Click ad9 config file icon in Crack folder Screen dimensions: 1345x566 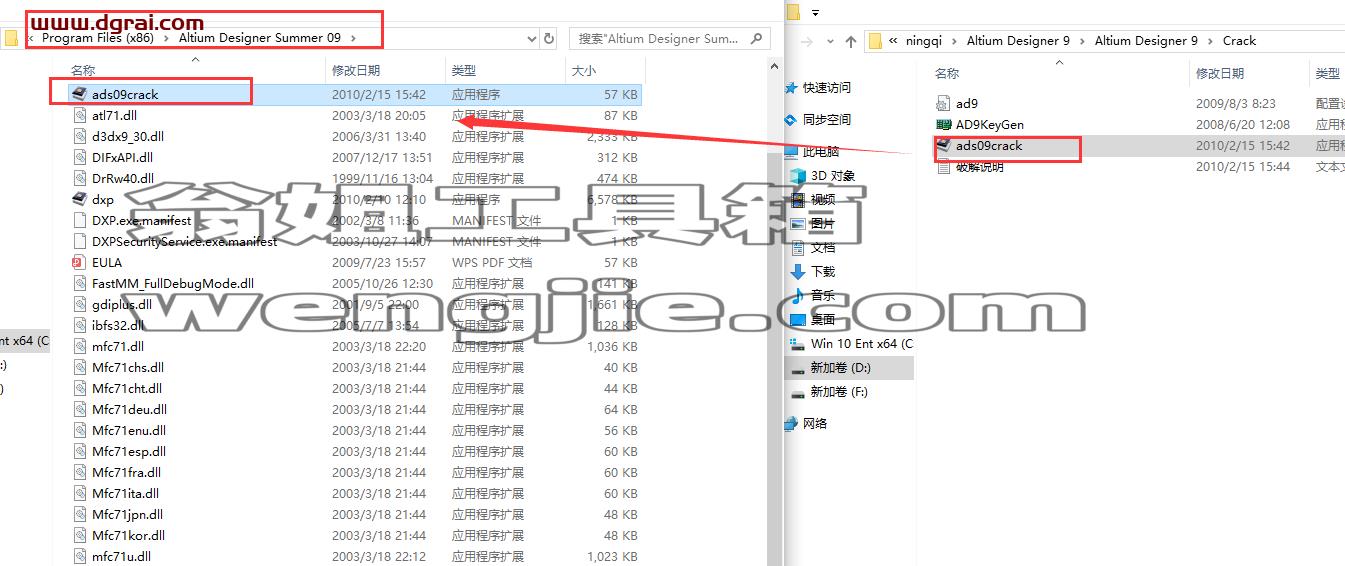943,103
